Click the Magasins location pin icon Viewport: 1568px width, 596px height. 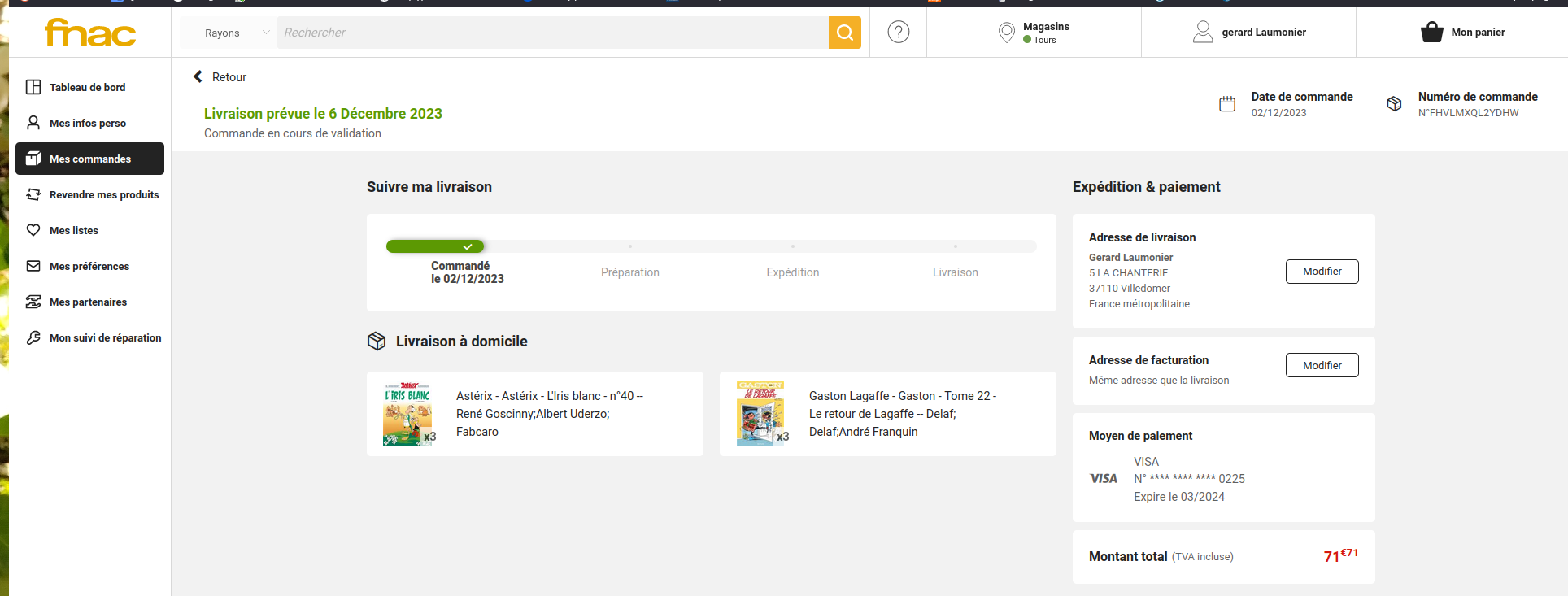pyautogui.click(x=1006, y=33)
